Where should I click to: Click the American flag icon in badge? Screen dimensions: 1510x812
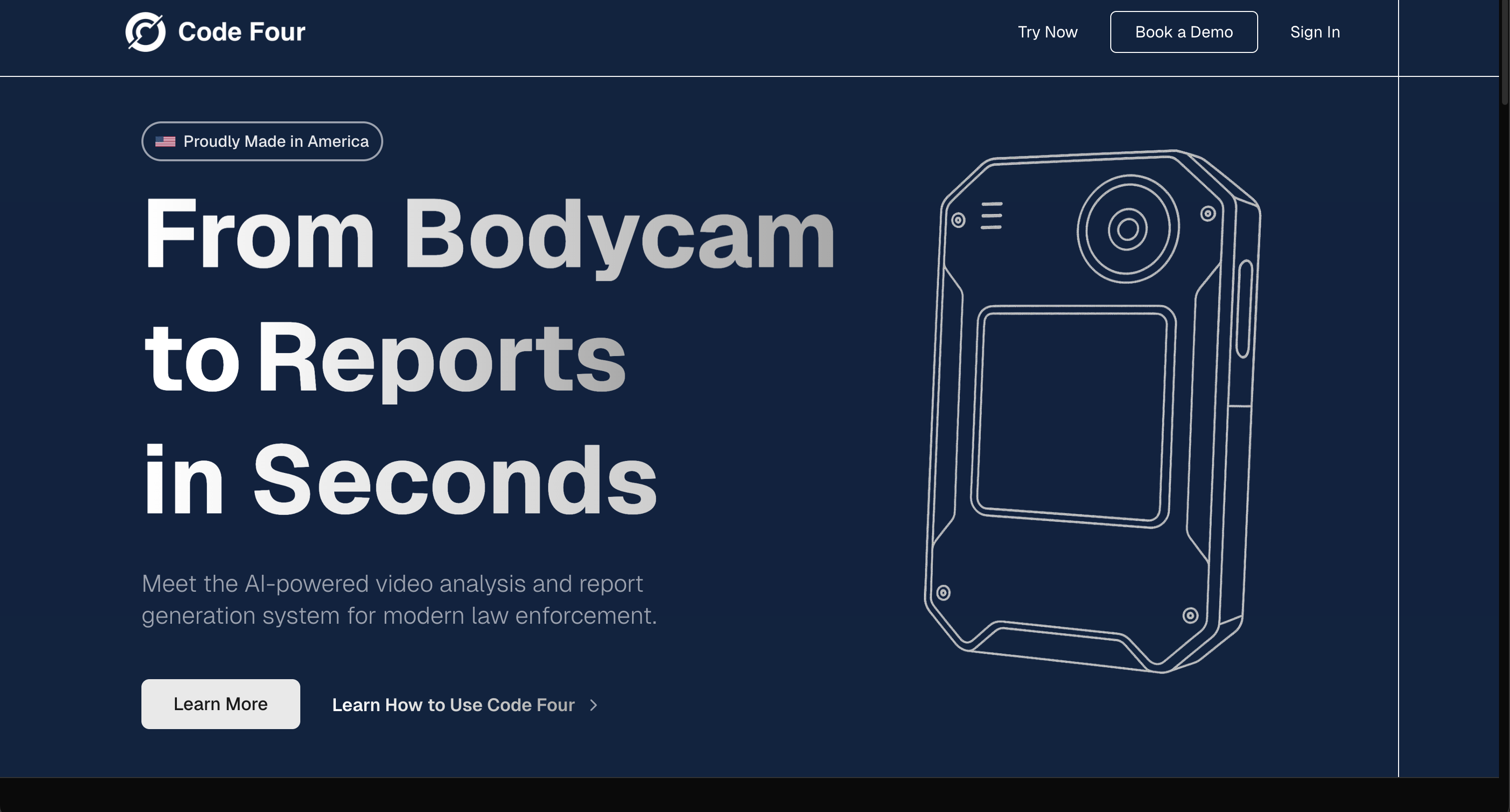tap(165, 142)
